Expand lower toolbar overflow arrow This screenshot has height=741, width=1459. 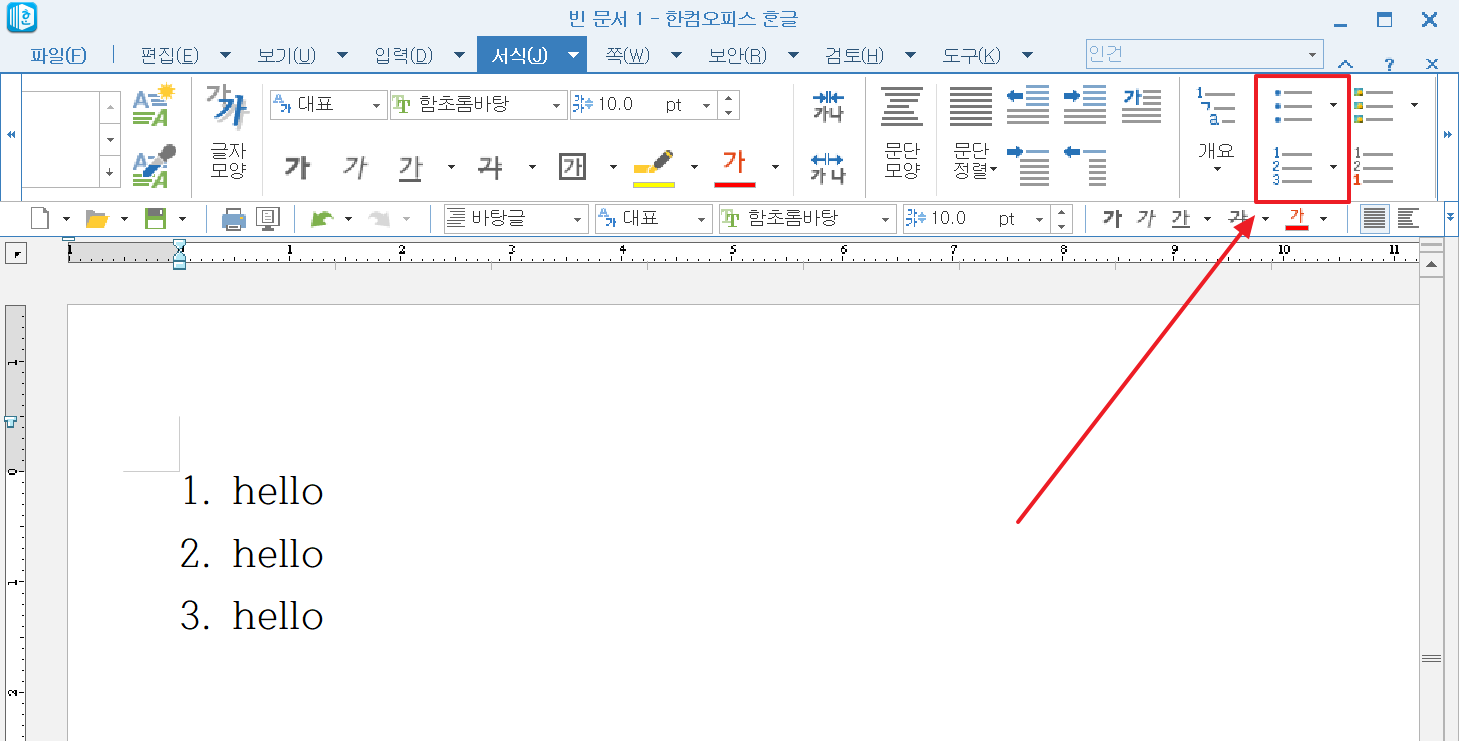pos(1450,217)
